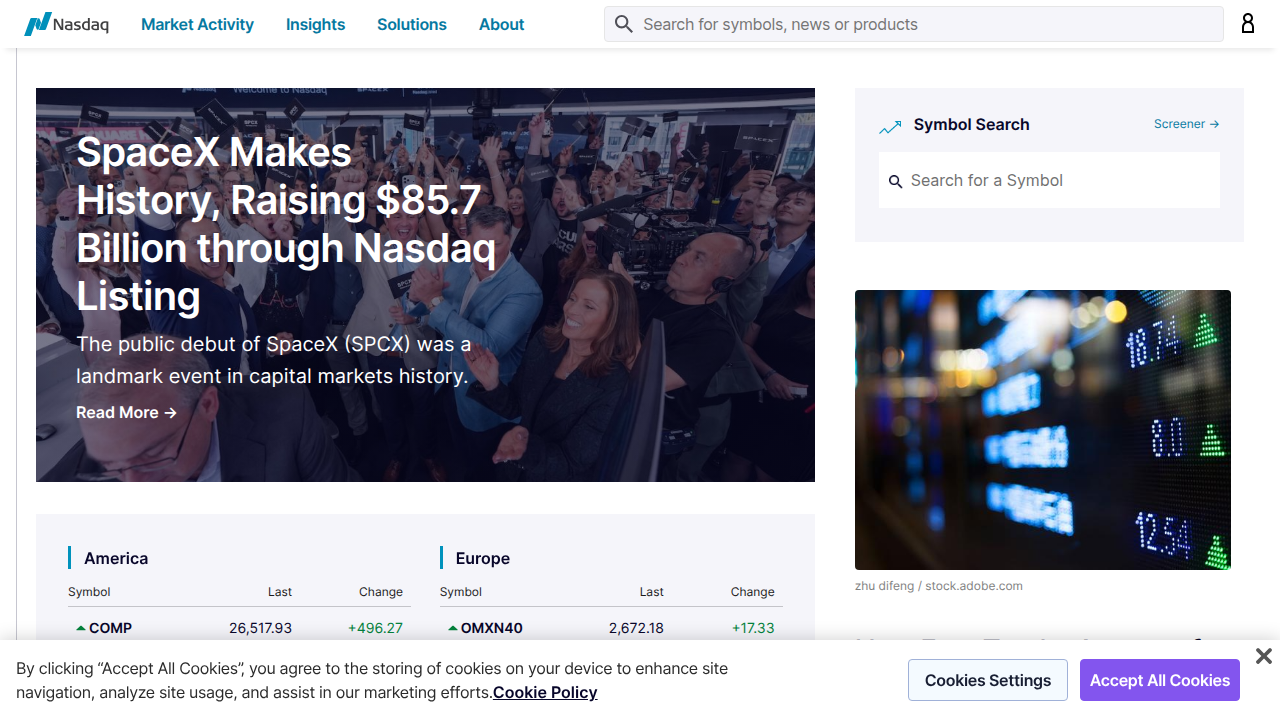Click the header search magnifier icon
1280x720 pixels.
pyautogui.click(x=624, y=24)
